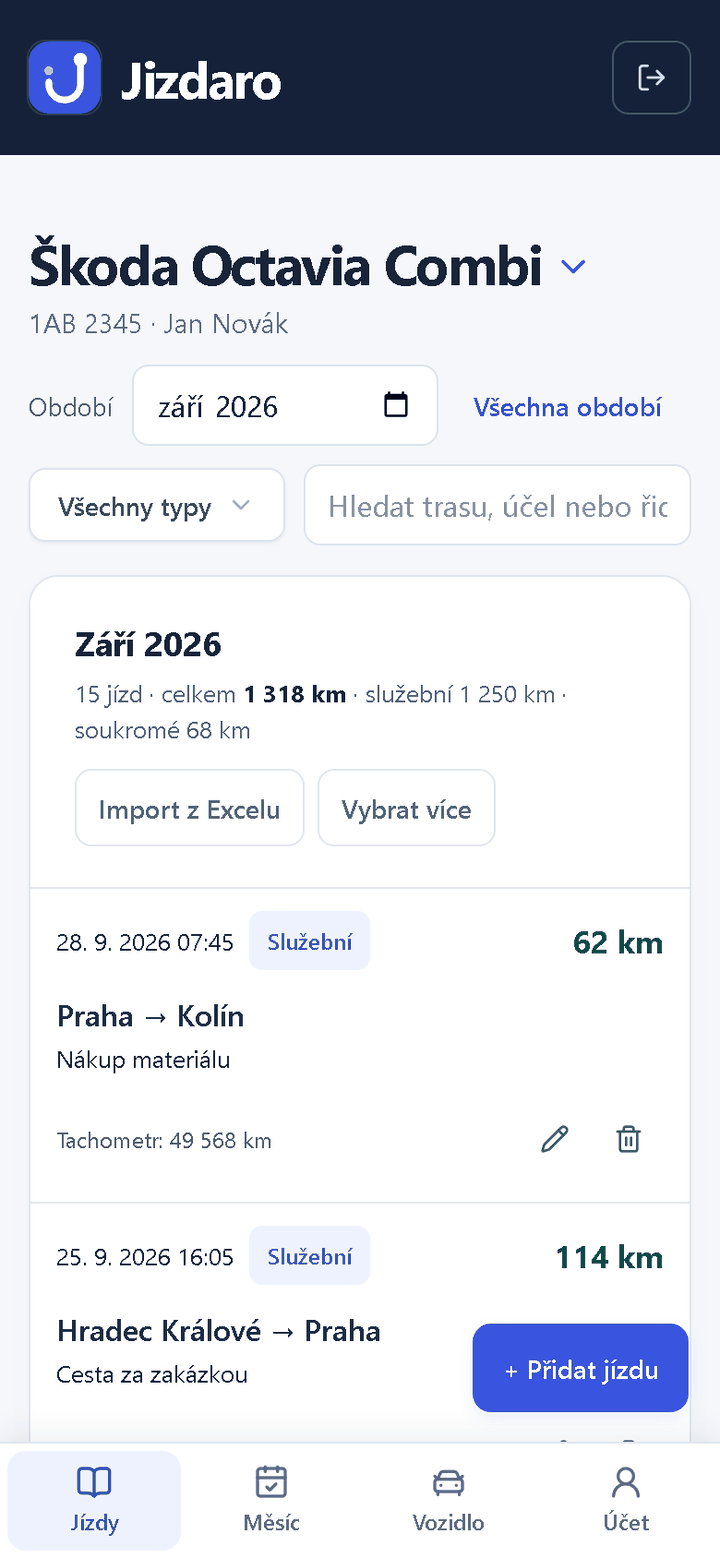The height and width of the screenshot is (1558, 720).
Task: Go to the Účet tab
Action: (x=626, y=1500)
